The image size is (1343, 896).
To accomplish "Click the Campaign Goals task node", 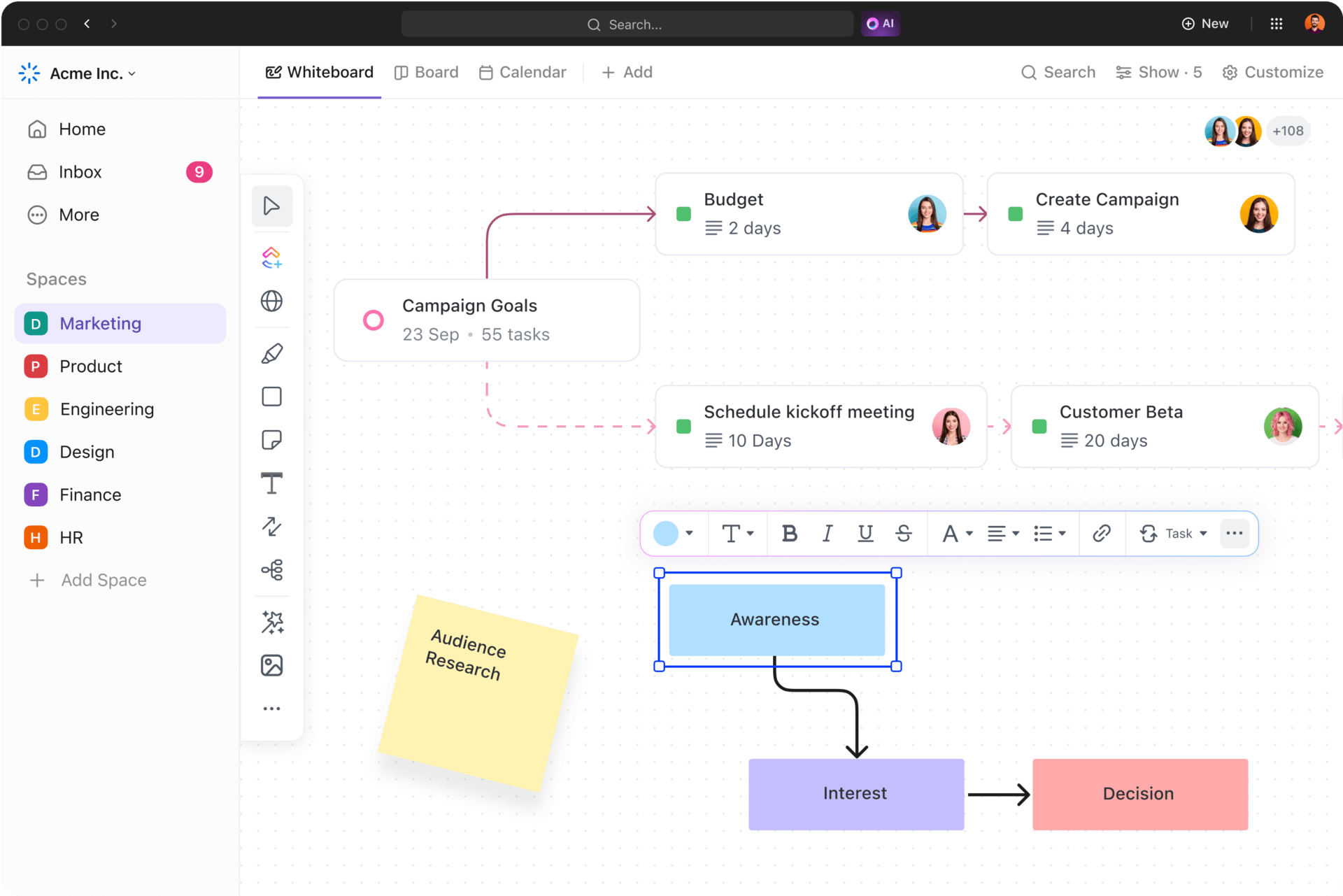I will [x=488, y=319].
